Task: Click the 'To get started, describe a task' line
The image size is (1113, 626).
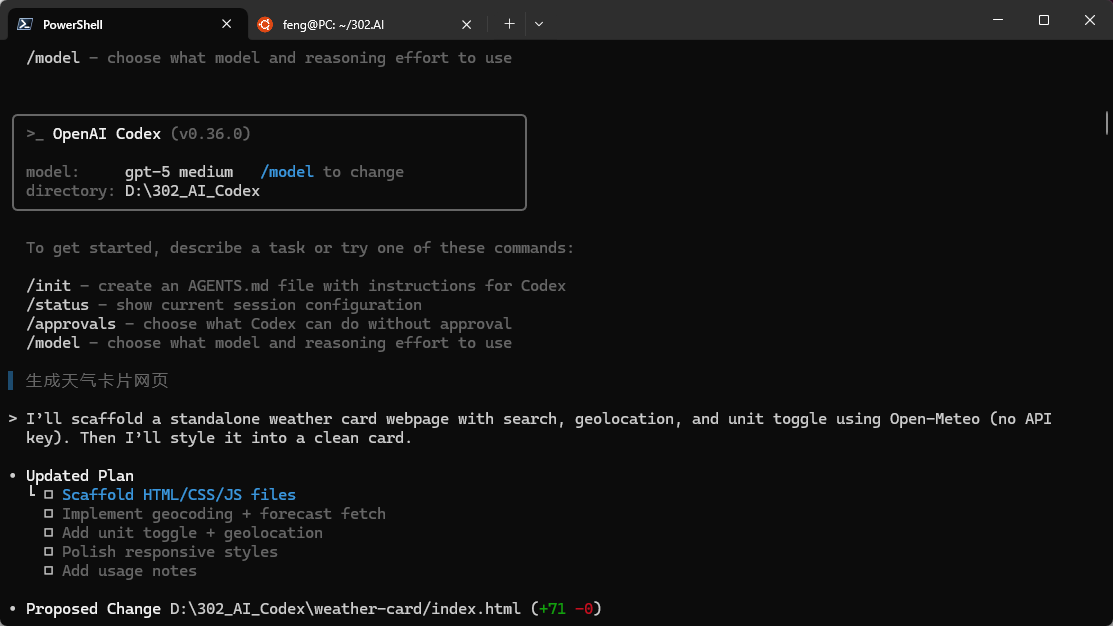Action: 300,248
